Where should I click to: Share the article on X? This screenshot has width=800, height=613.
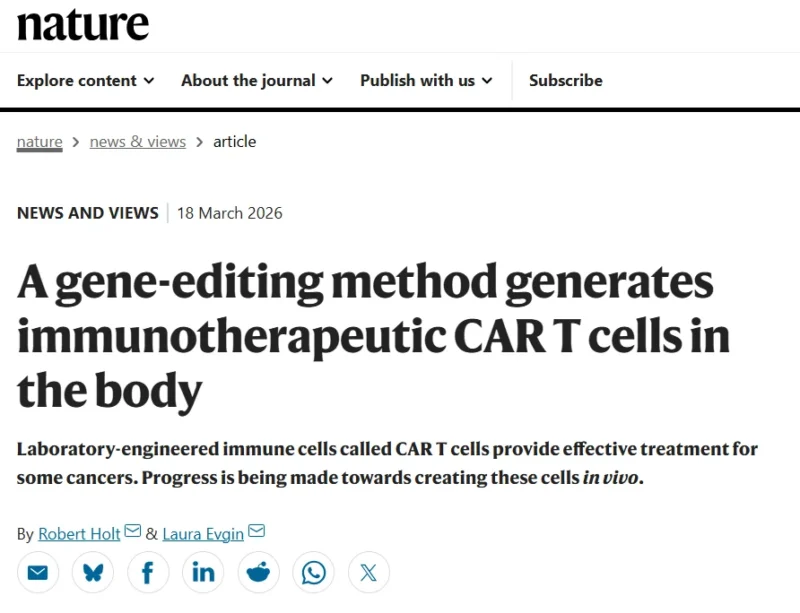369,572
